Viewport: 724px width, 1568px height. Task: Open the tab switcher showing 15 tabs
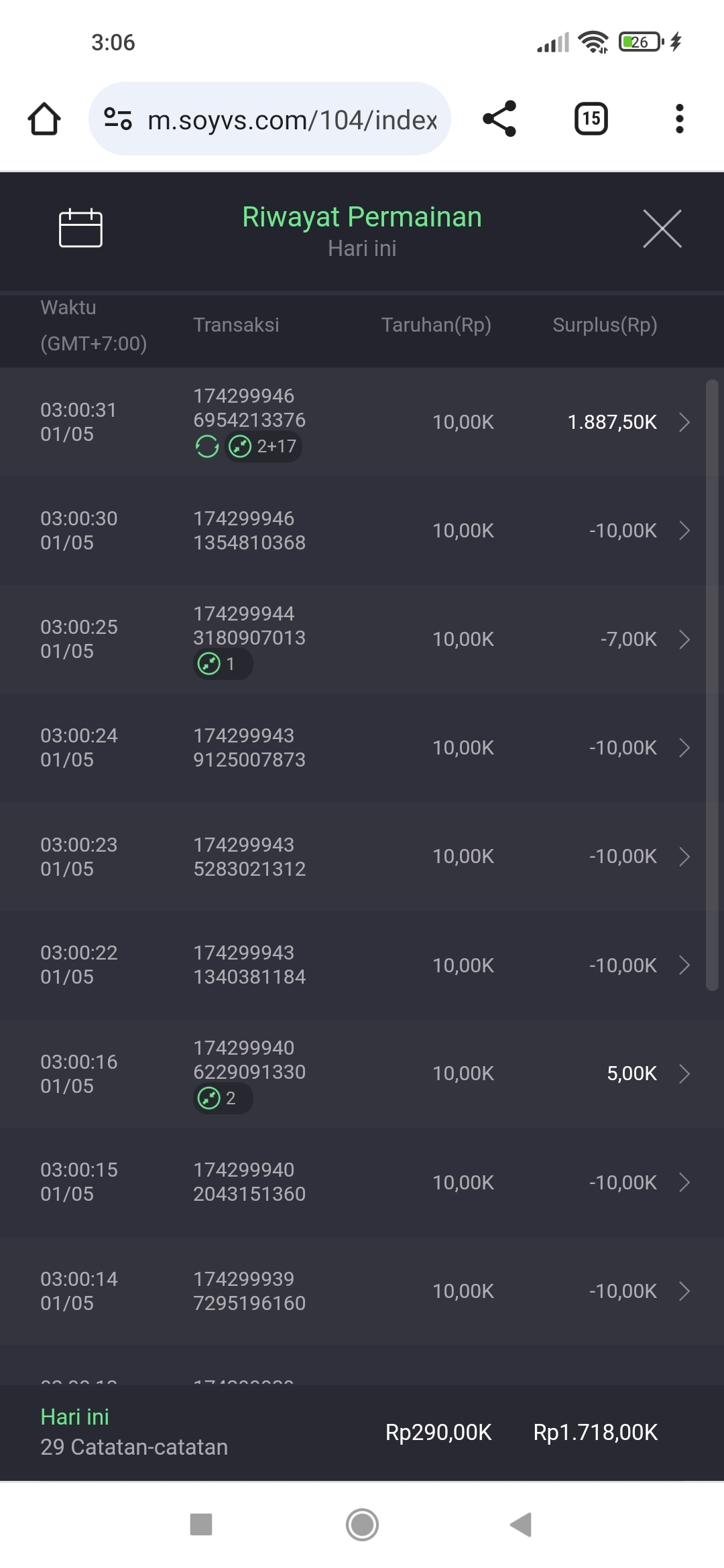(591, 119)
